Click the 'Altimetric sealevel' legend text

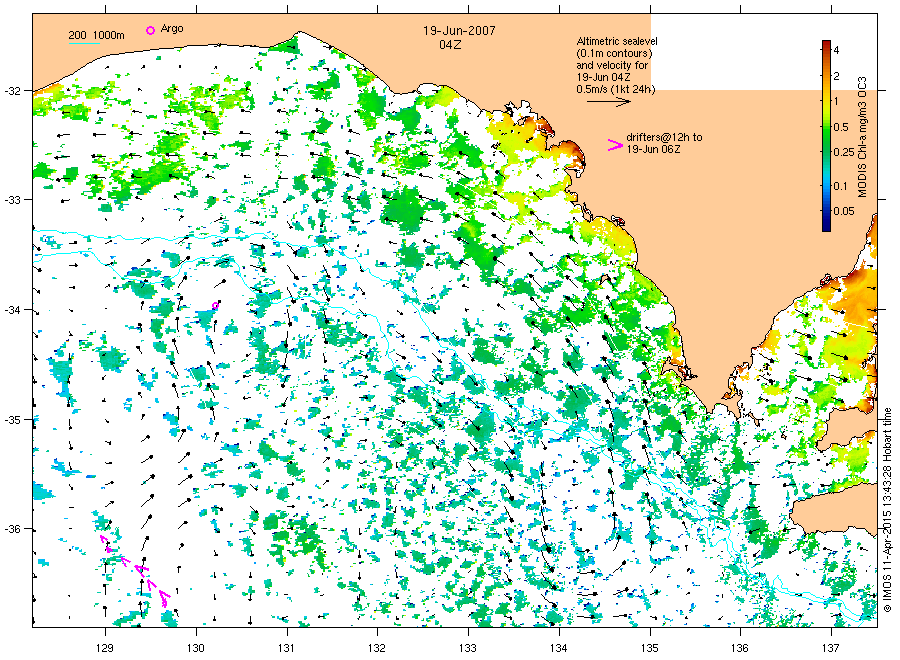617,41
